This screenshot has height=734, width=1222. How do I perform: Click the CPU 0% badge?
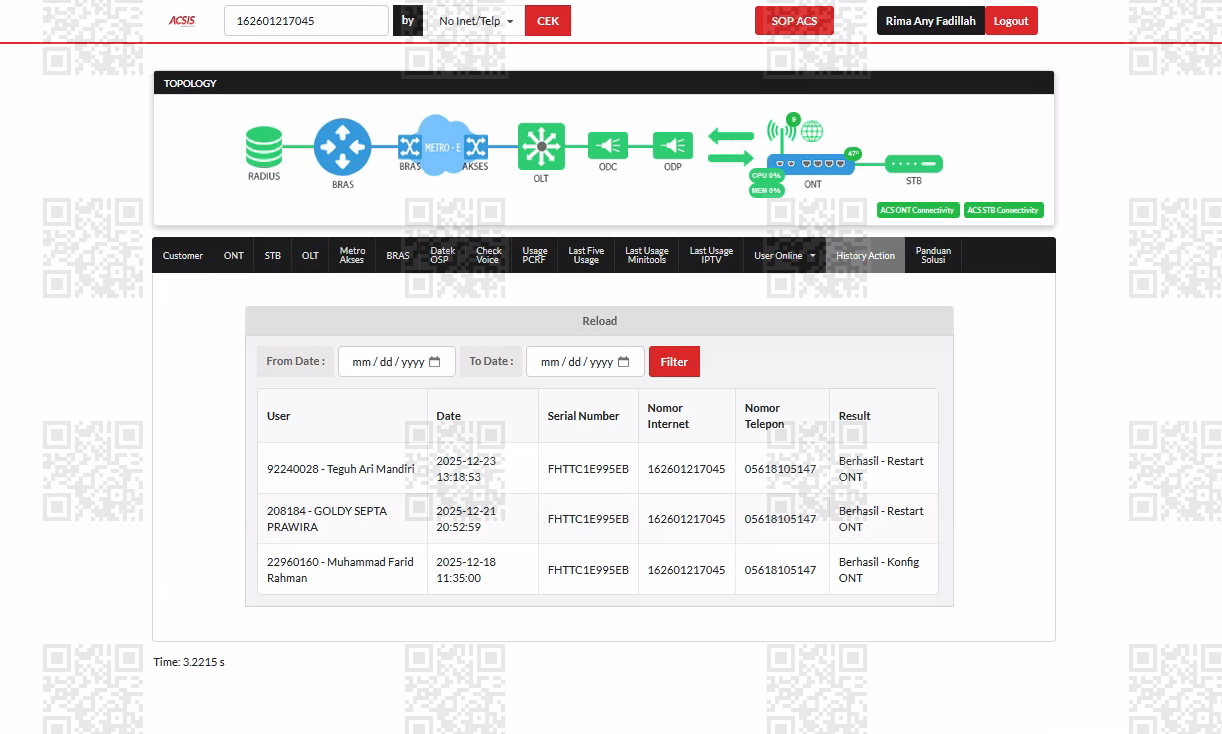(767, 176)
